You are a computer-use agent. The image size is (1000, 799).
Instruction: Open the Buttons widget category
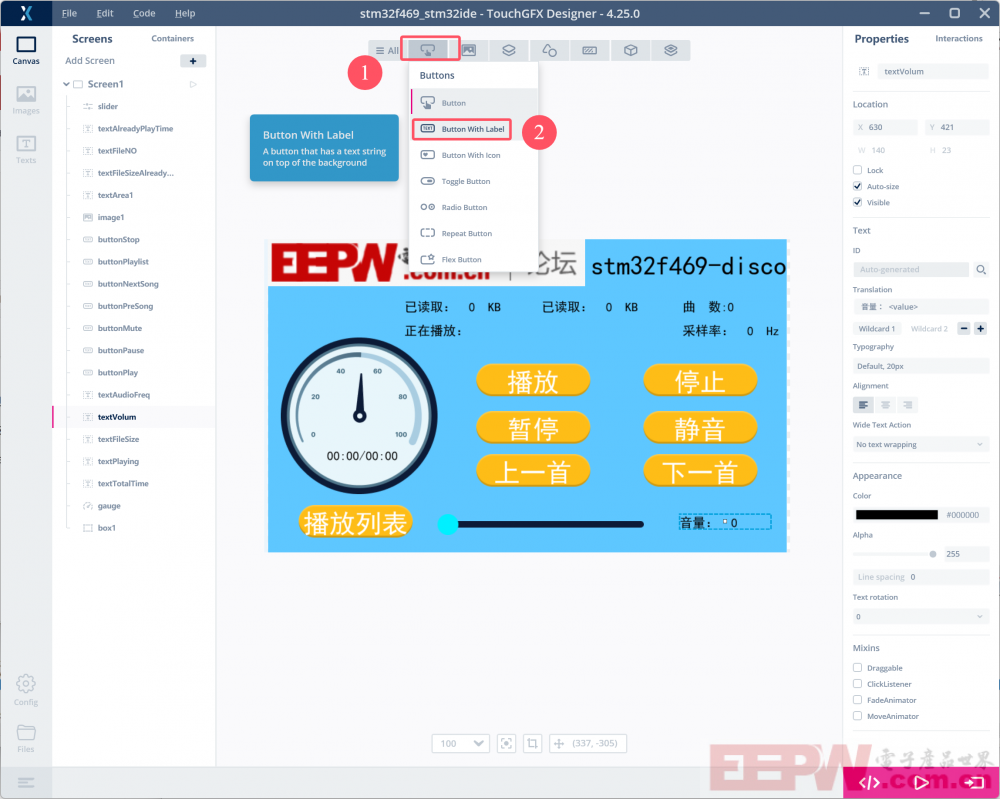click(429, 50)
